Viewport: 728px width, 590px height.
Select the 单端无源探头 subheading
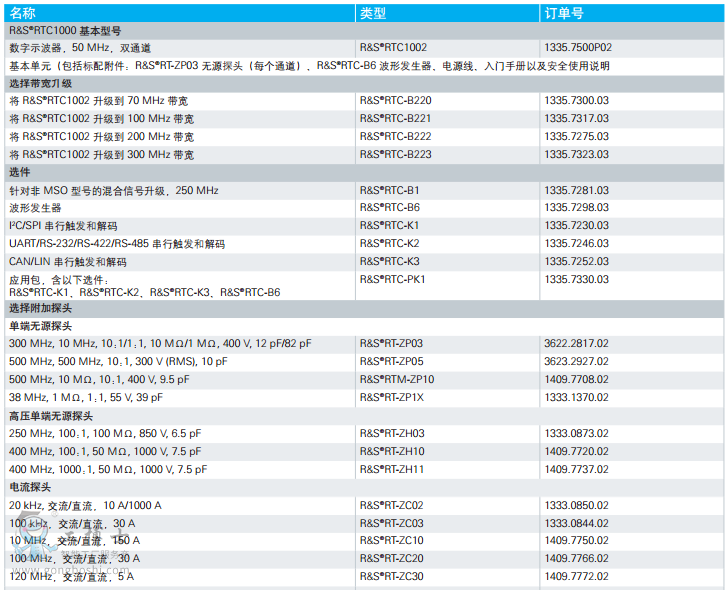point(41,326)
